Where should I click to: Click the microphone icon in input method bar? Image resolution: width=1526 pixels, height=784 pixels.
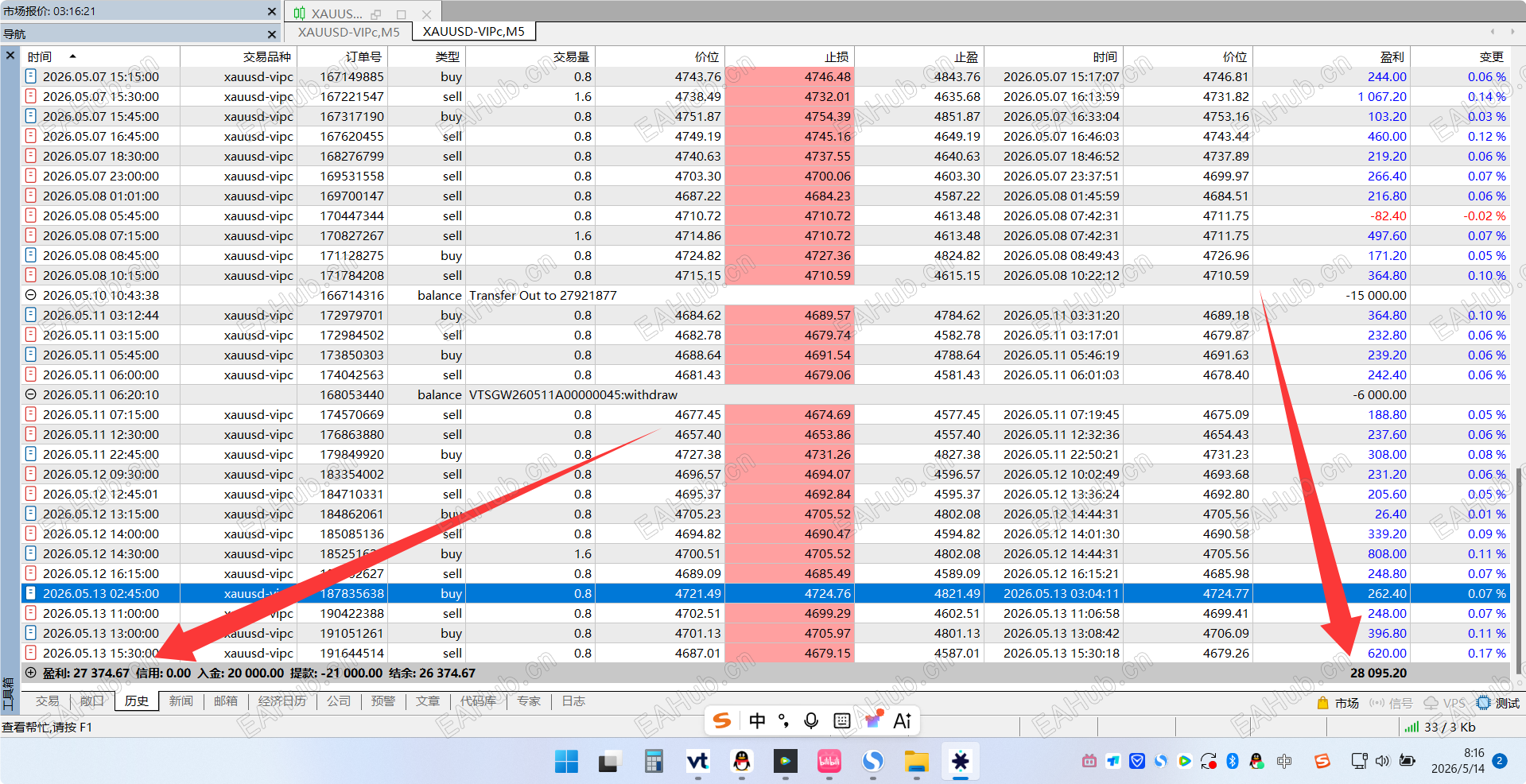811,720
